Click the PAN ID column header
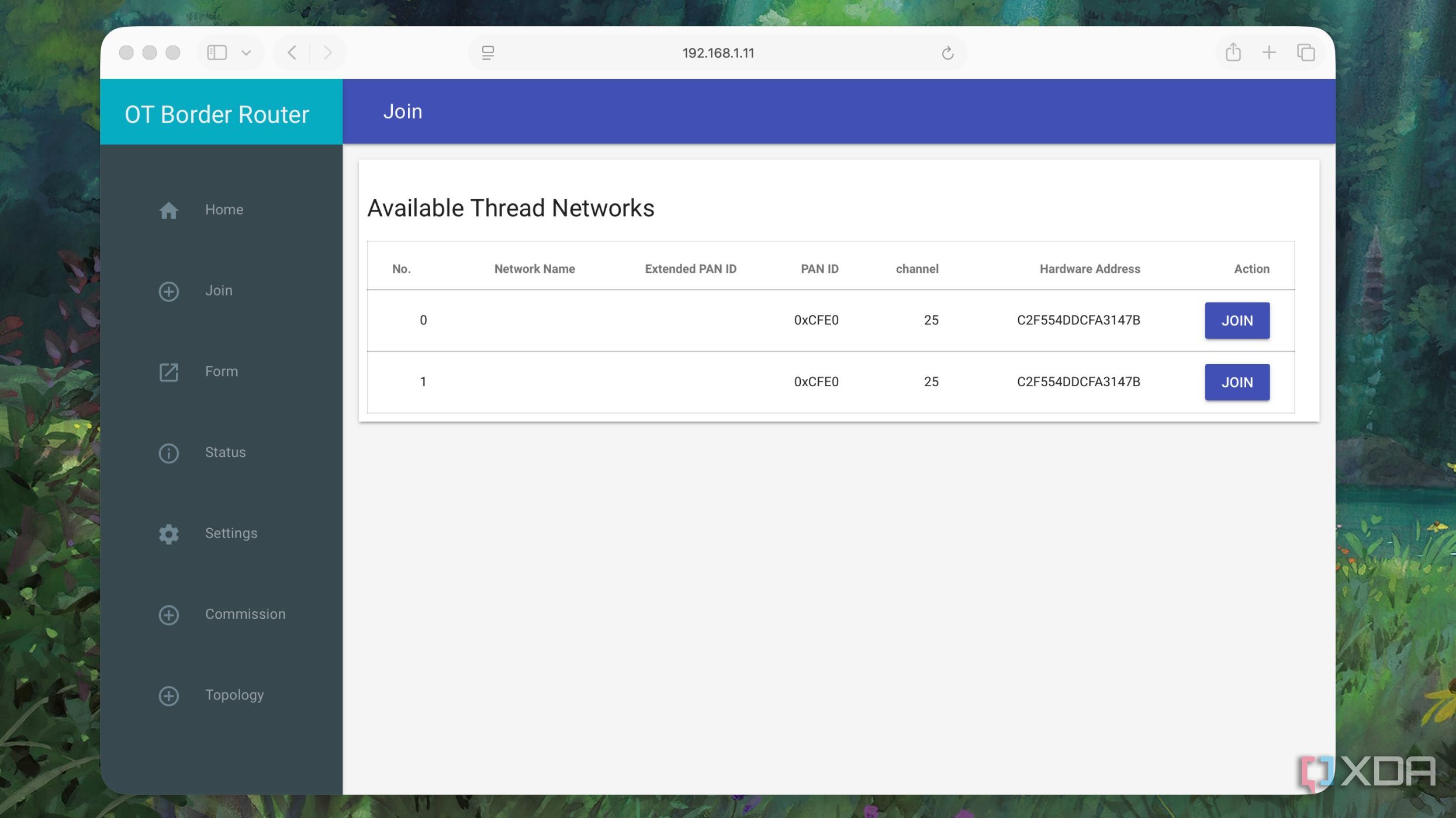Image resolution: width=1456 pixels, height=818 pixels. click(819, 269)
